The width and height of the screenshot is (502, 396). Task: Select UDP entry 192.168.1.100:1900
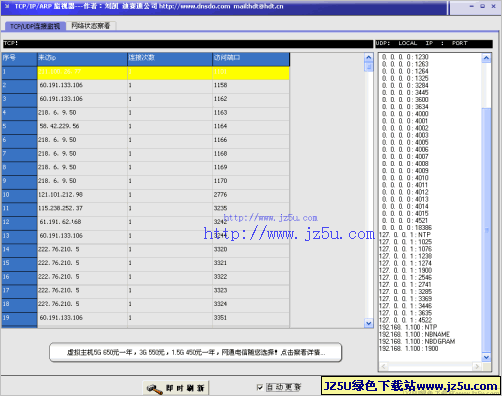(409, 349)
